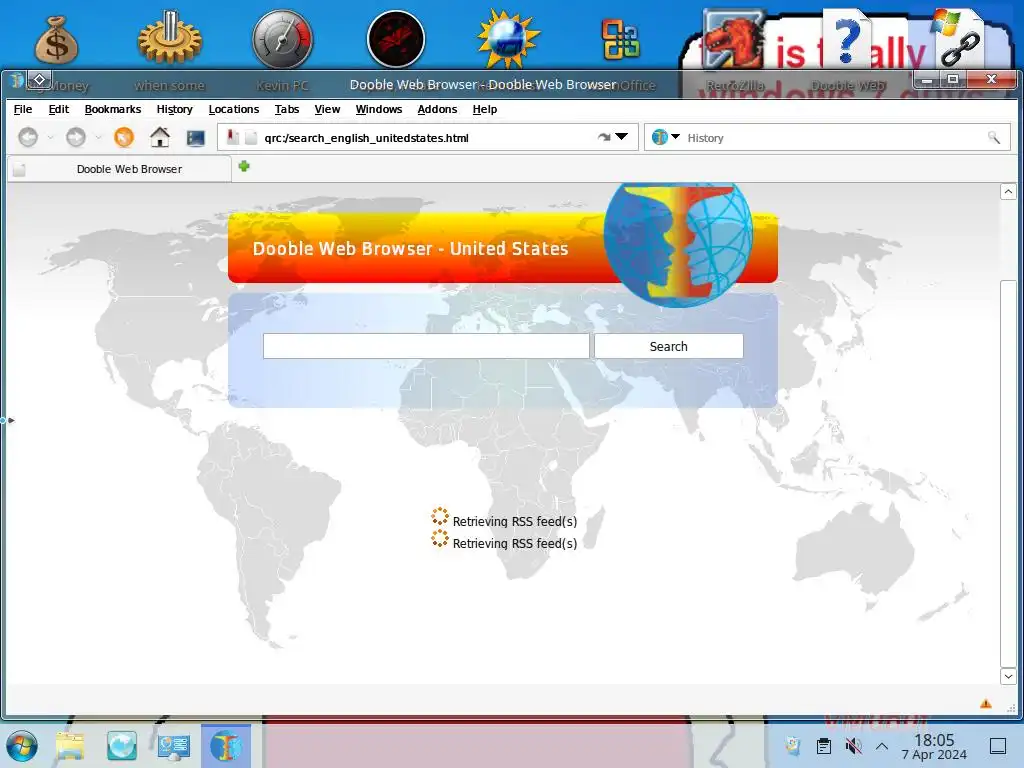Add a new tab with green plus
This screenshot has width=1024, height=768.
[x=244, y=167]
